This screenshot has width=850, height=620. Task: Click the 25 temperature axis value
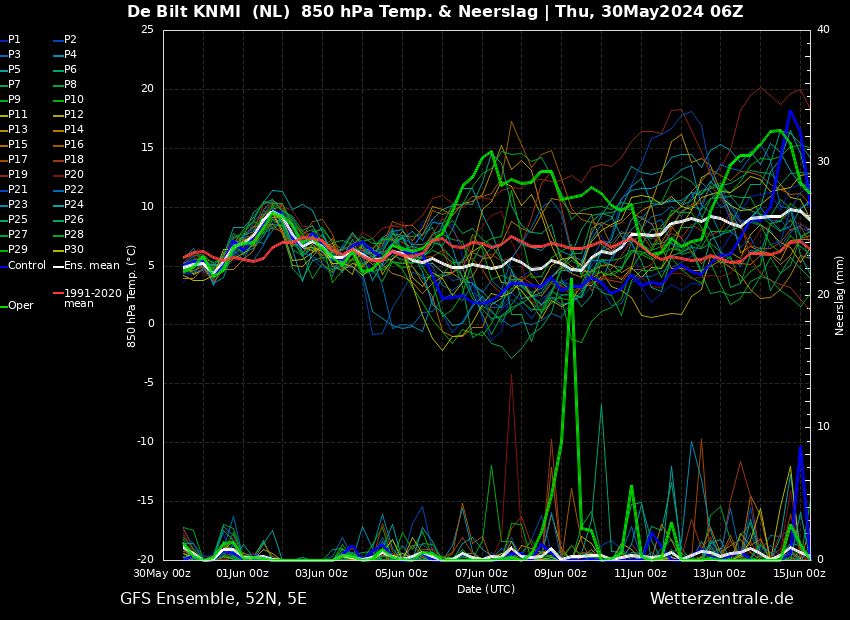147,30
